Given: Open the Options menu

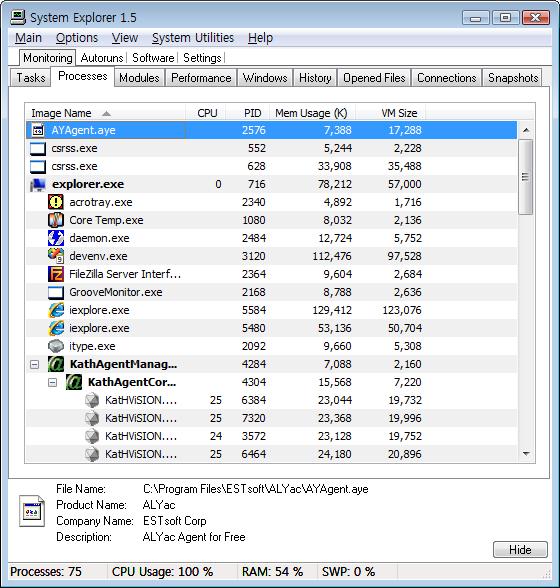Looking at the screenshot, I should (x=77, y=38).
